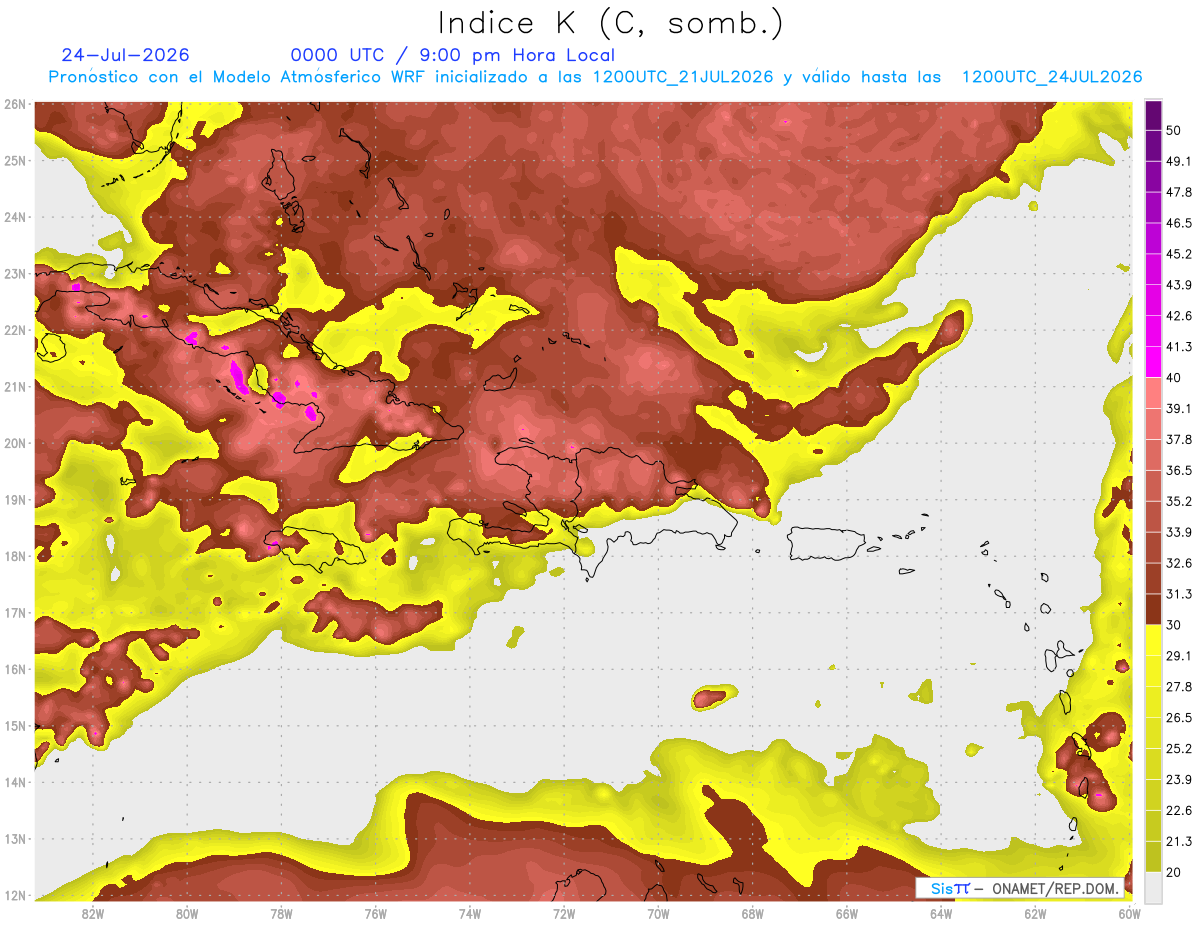
Task: Click the "SisPI – ONAMET/REP.DOM." credit box
Action: (1019, 888)
